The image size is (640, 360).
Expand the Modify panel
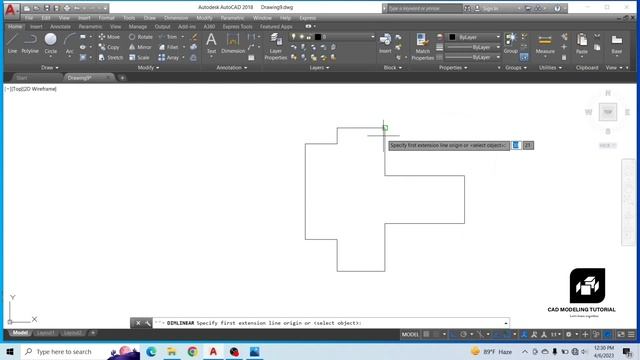[x=148, y=68]
